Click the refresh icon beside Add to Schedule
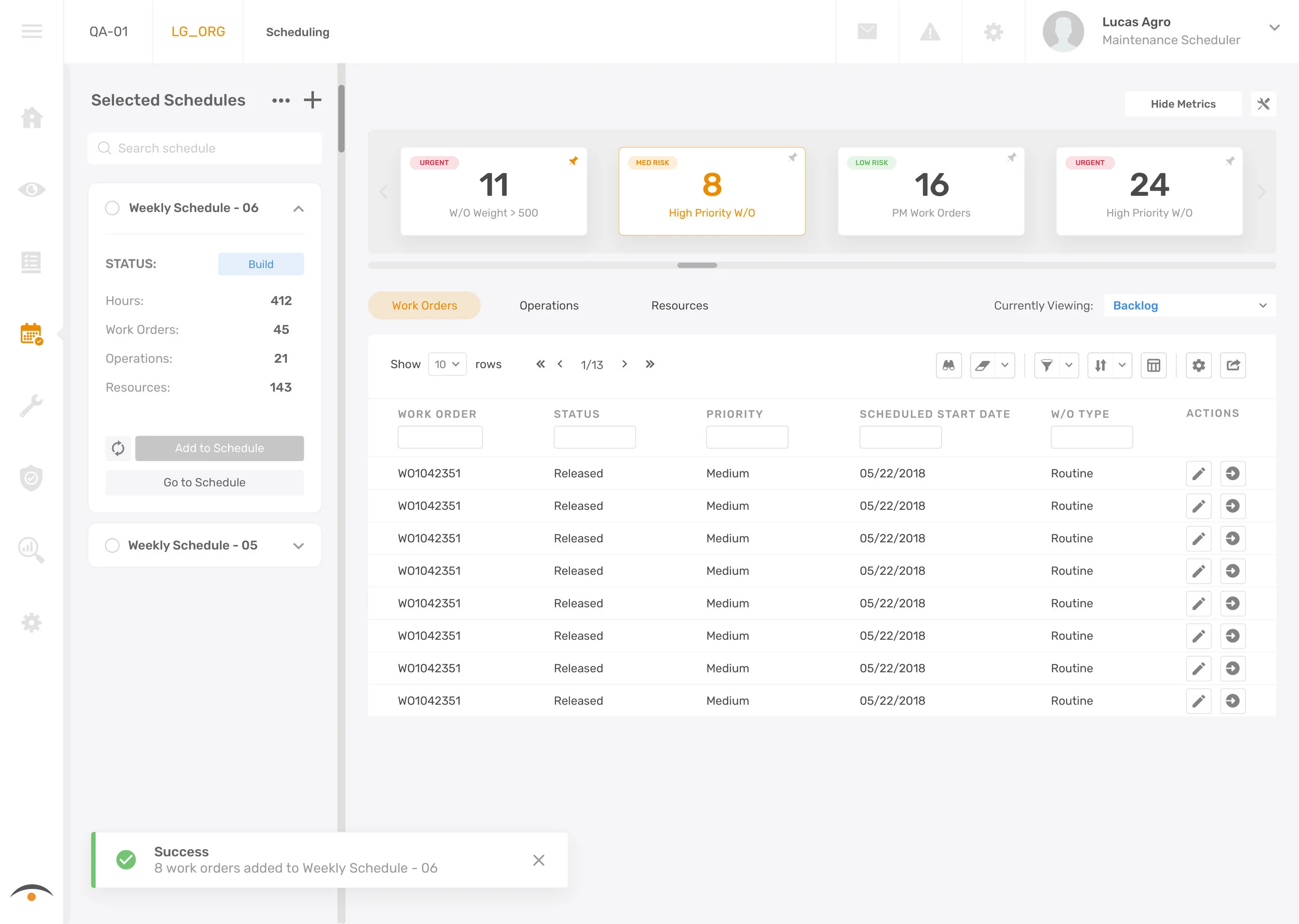This screenshot has width=1299, height=924. coord(118,448)
